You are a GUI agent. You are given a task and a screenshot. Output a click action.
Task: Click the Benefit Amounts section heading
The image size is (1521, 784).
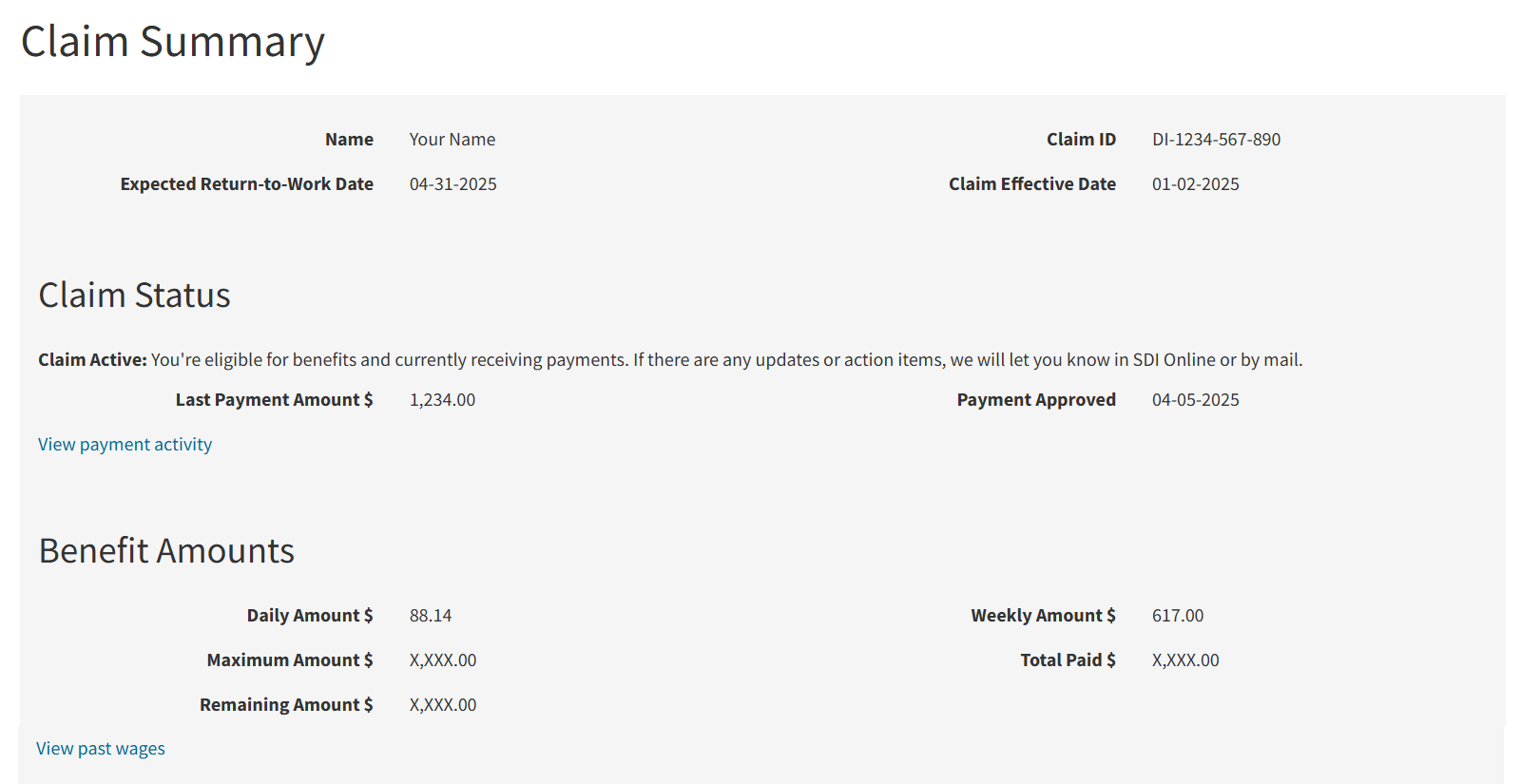(x=166, y=551)
